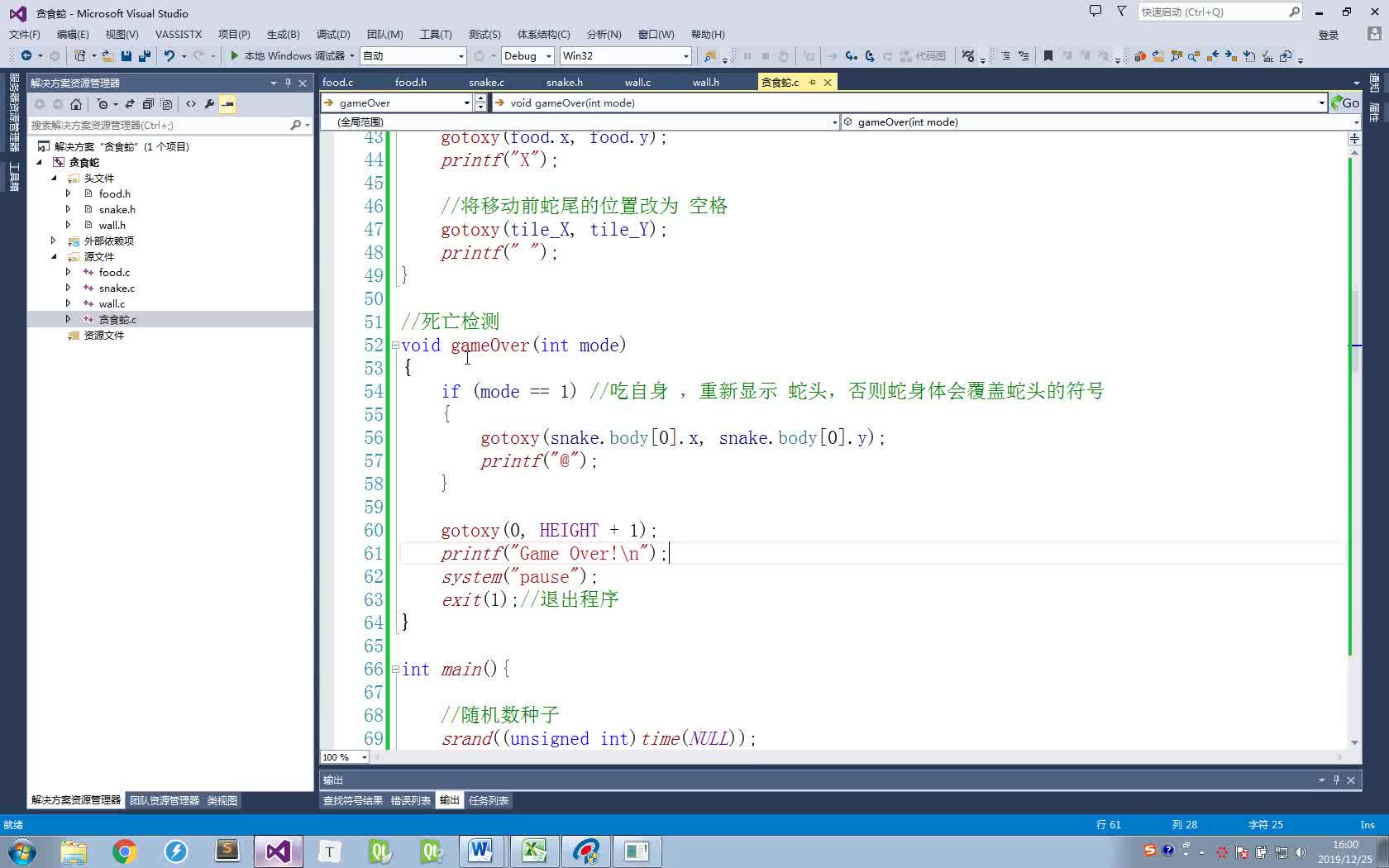Toggle a bookmark with bookmark icon
This screenshot has height=868, width=1389.
click(1048, 55)
